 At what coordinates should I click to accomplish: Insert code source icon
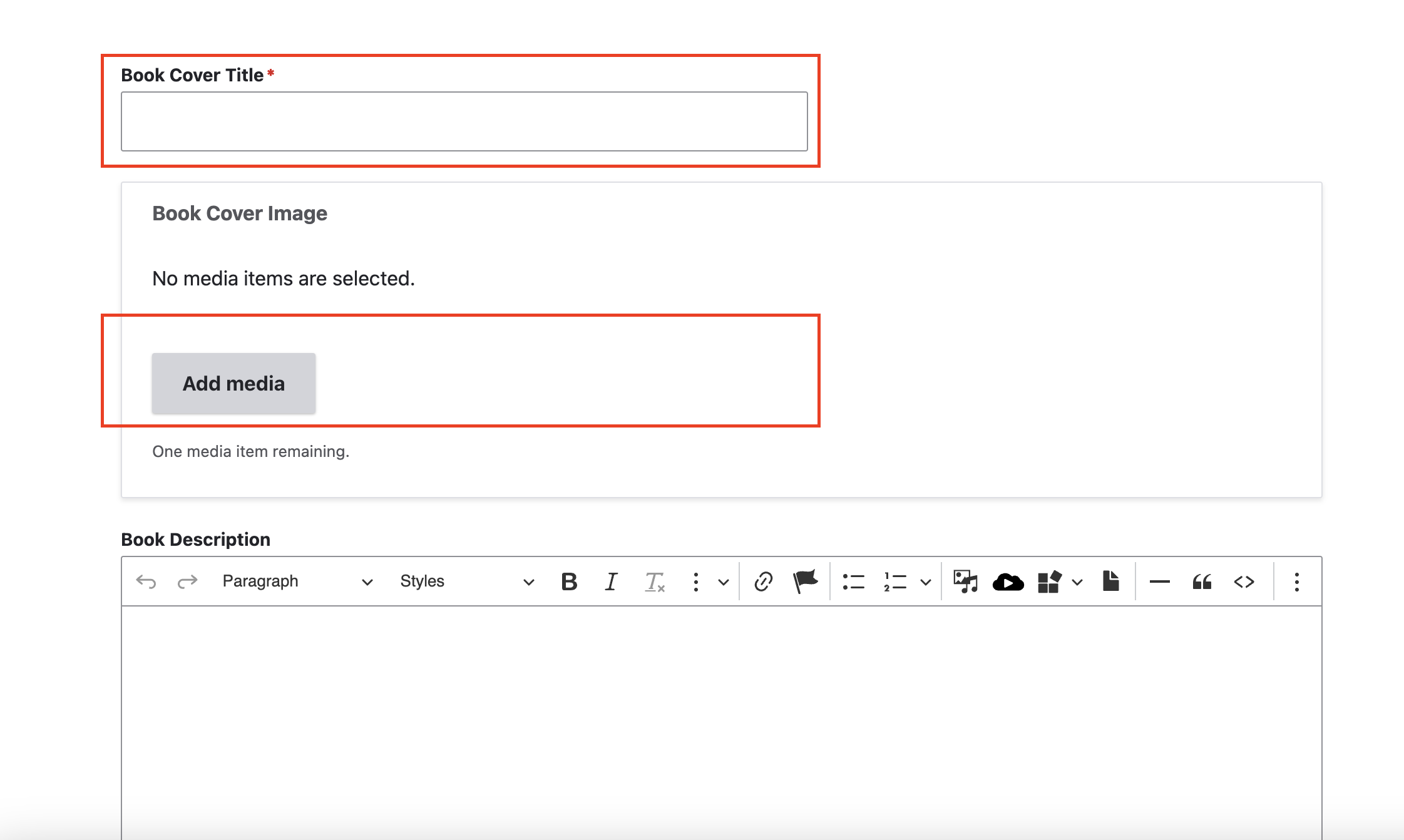click(1244, 581)
